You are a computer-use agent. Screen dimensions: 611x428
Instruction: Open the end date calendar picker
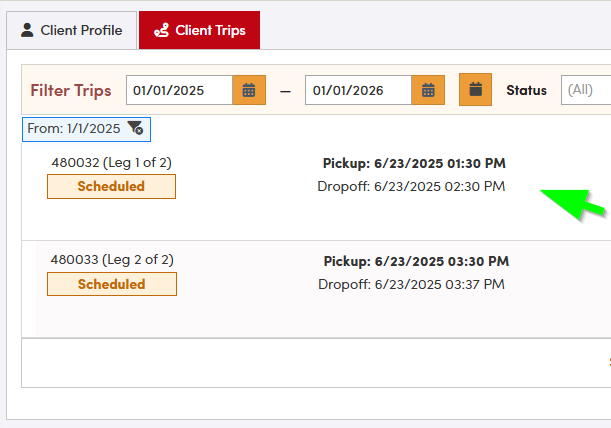click(428, 90)
